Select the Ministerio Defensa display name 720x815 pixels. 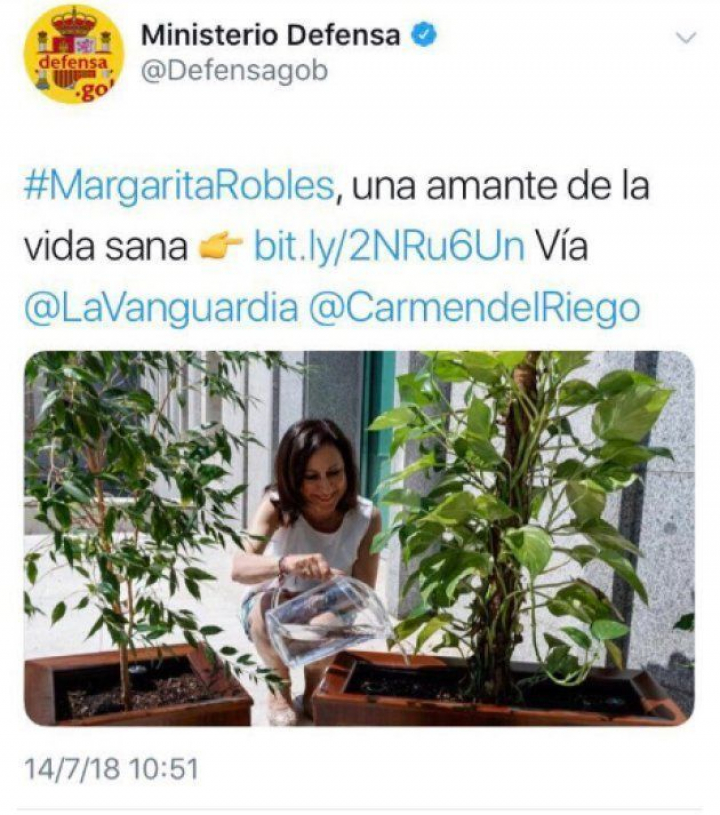click(x=271, y=35)
